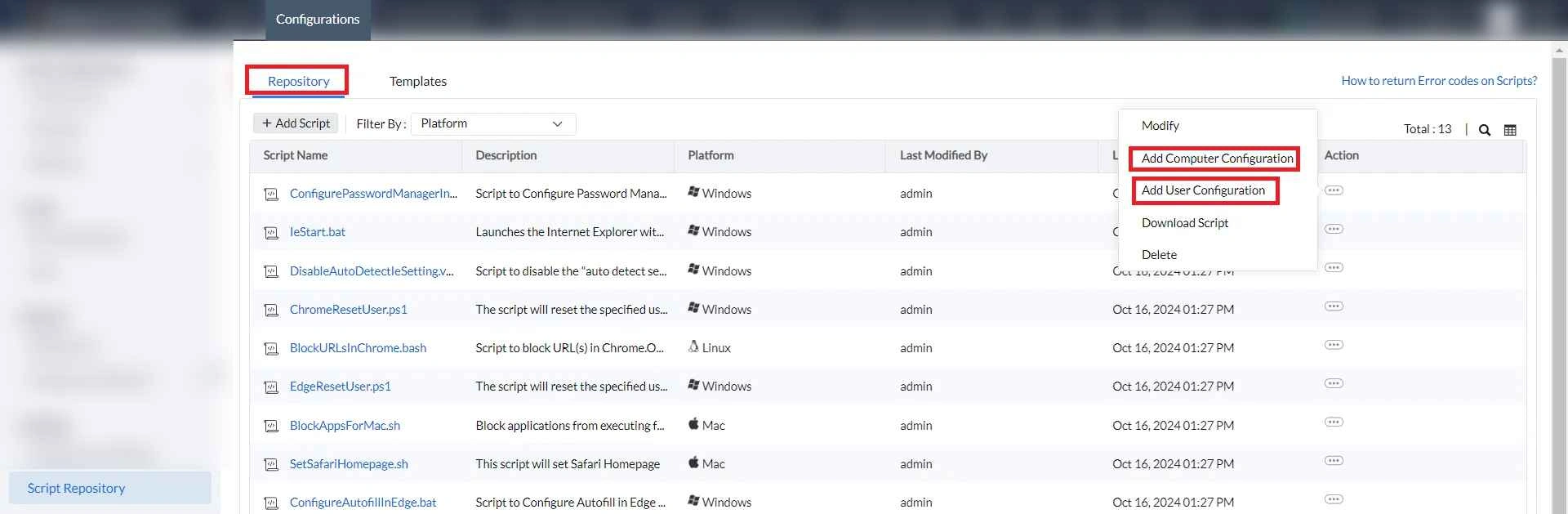Click script file icon beside BlockURLsInChrome.bash
1568x514 pixels.
pyautogui.click(x=271, y=349)
